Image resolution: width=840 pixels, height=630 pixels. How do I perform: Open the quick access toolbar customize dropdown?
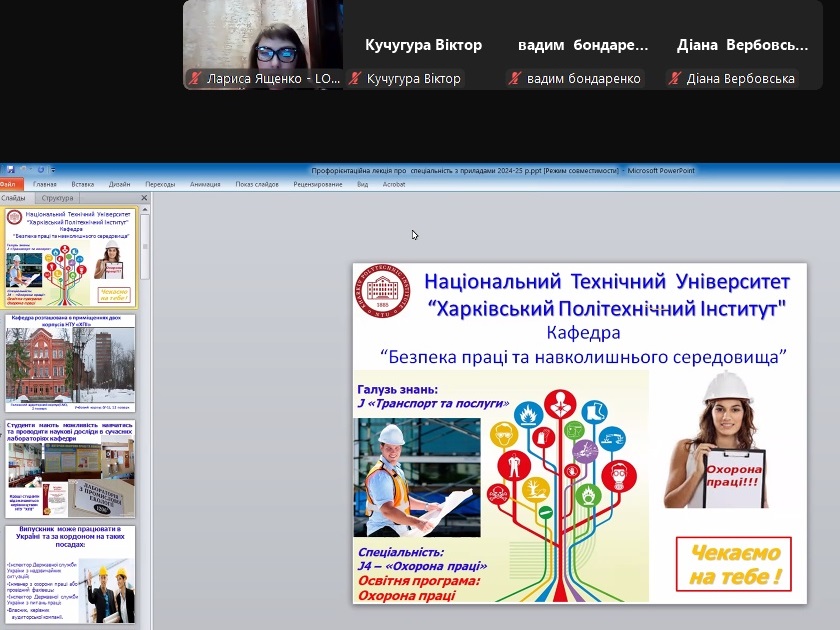coord(52,170)
